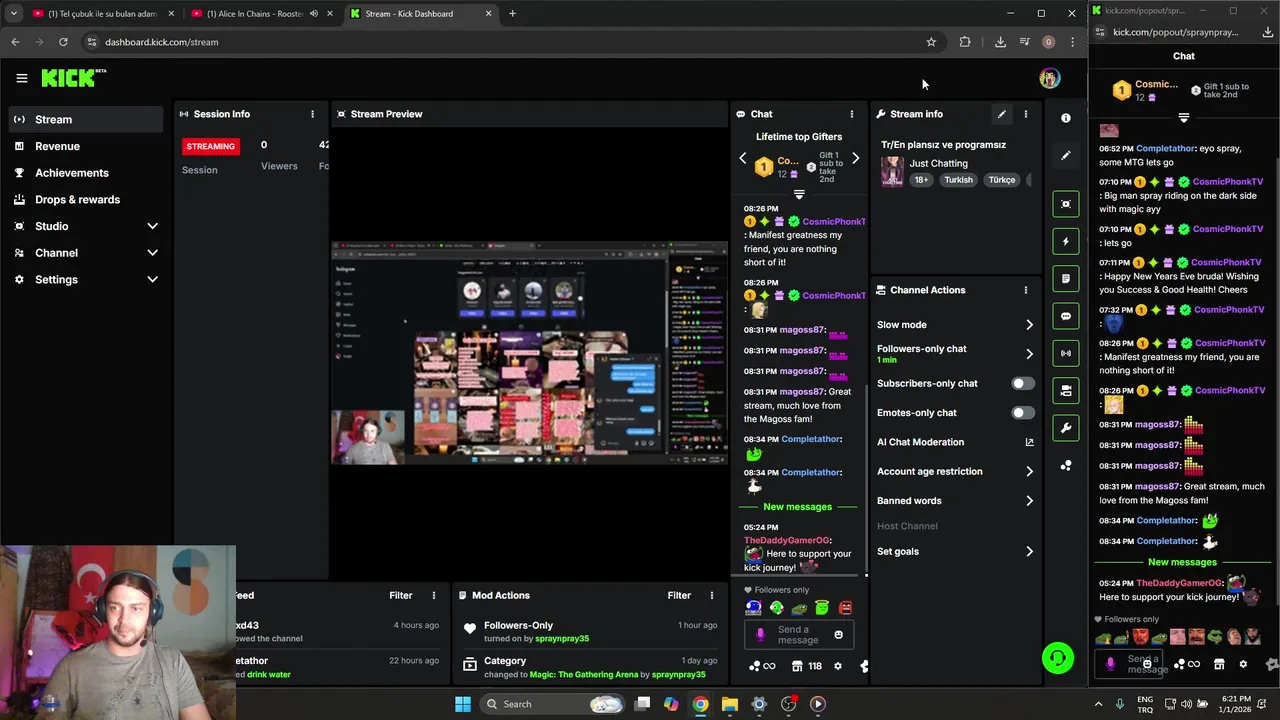Screen dimensions: 1280x720
Task: Open popout chat settings gear
Action: (x=1243, y=664)
